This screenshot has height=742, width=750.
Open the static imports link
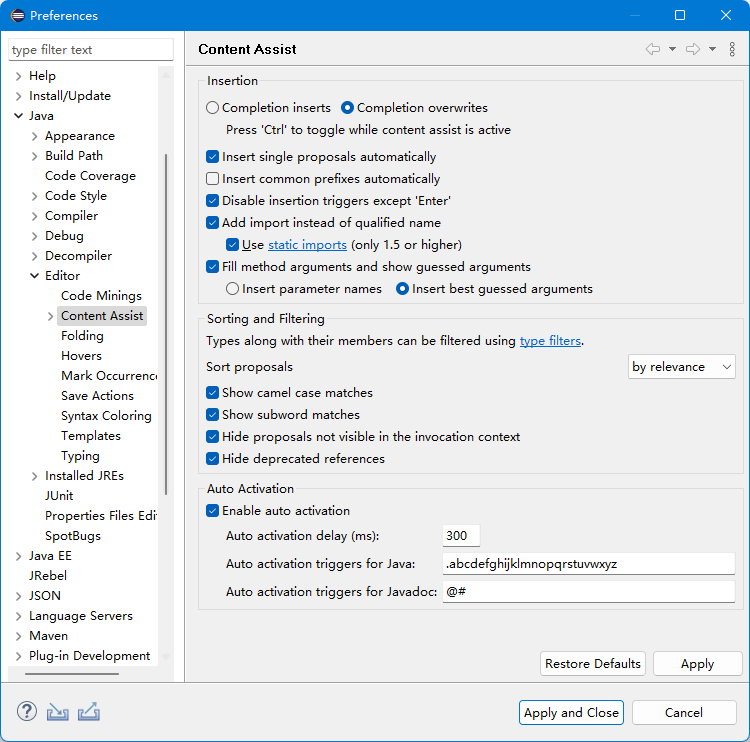coord(307,245)
